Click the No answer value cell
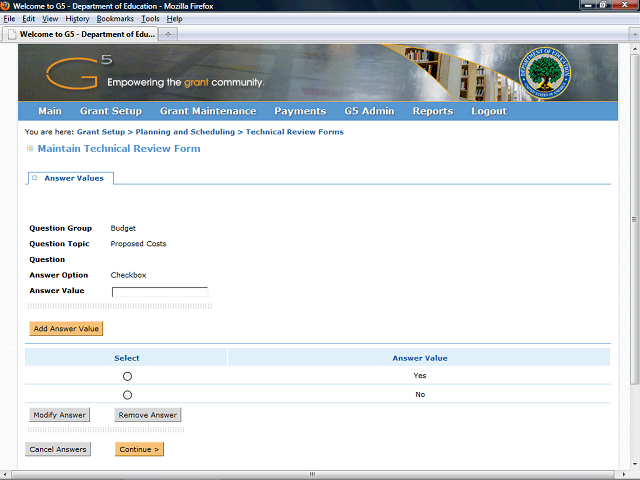640x480 pixels. [x=420, y=394]
